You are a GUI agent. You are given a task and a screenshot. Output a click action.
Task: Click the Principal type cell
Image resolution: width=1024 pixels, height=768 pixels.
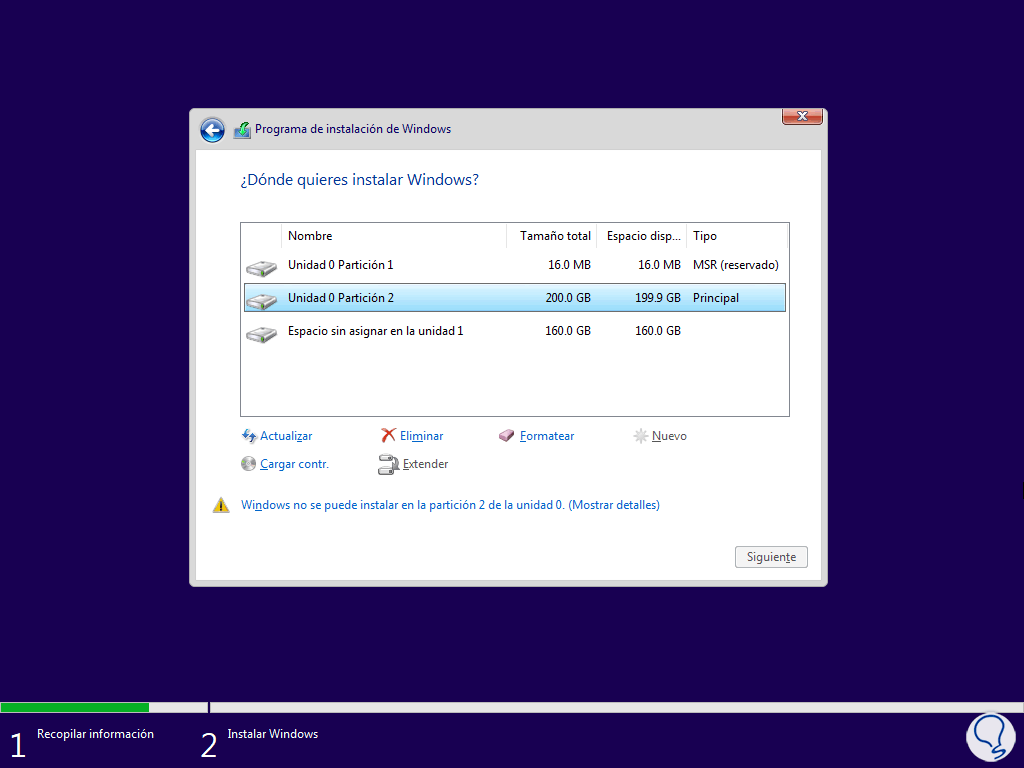pyautogui.click(x=716, y=298)
